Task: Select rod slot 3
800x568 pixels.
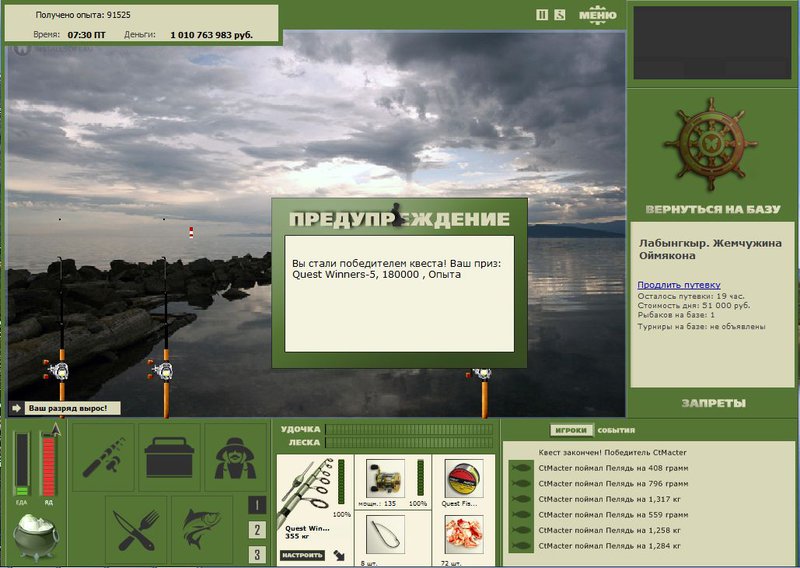Action: coord(257,554)
